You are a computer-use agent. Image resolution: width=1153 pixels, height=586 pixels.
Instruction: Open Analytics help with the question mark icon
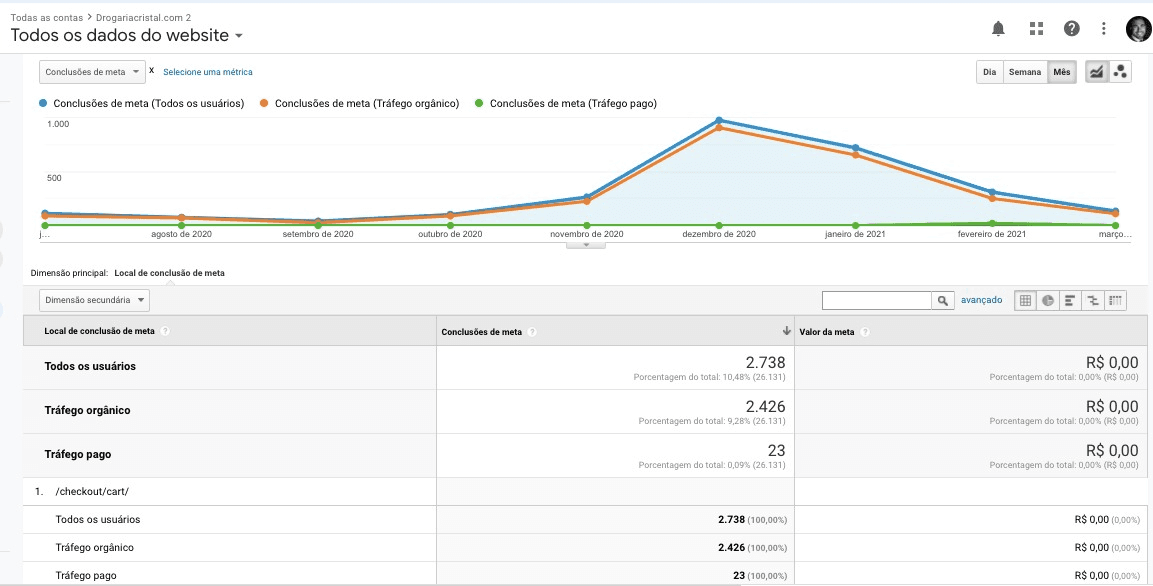click(1071, 28)
